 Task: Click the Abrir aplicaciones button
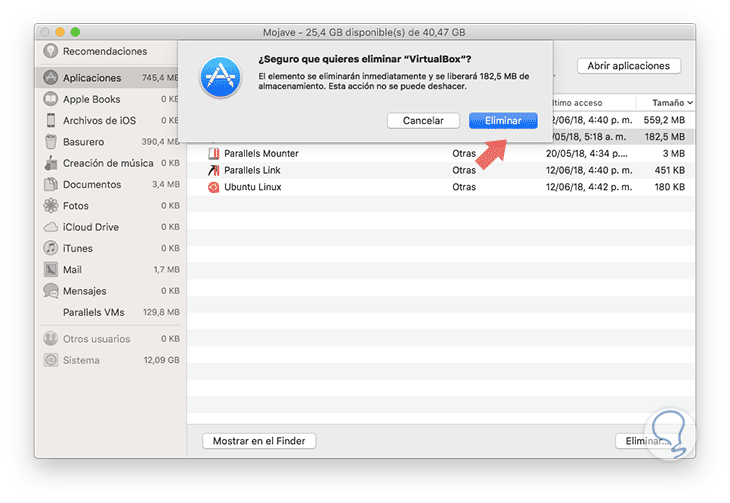628,66
